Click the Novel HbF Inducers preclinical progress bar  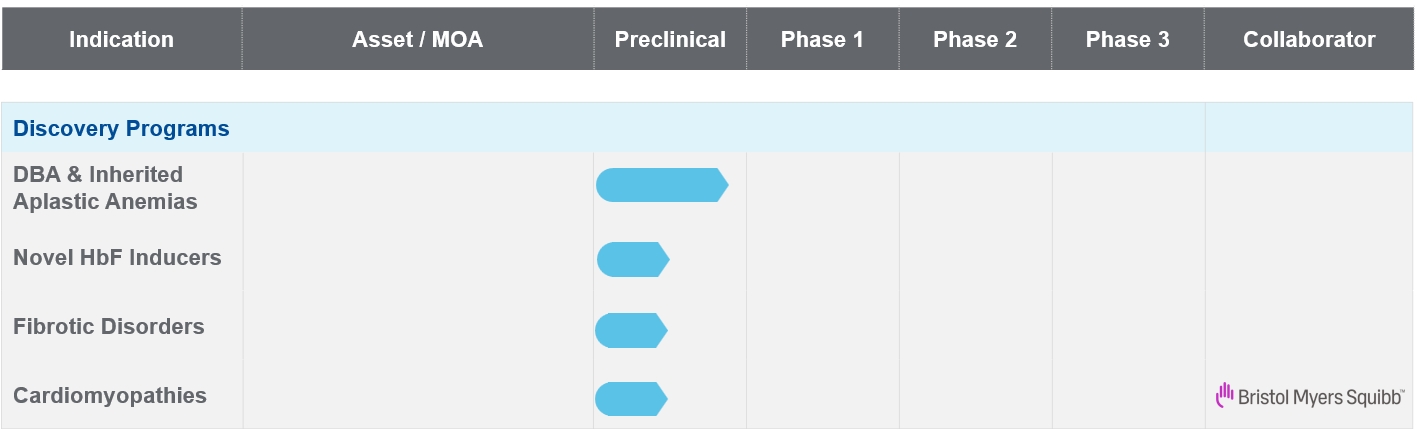[x=632, y=260]
